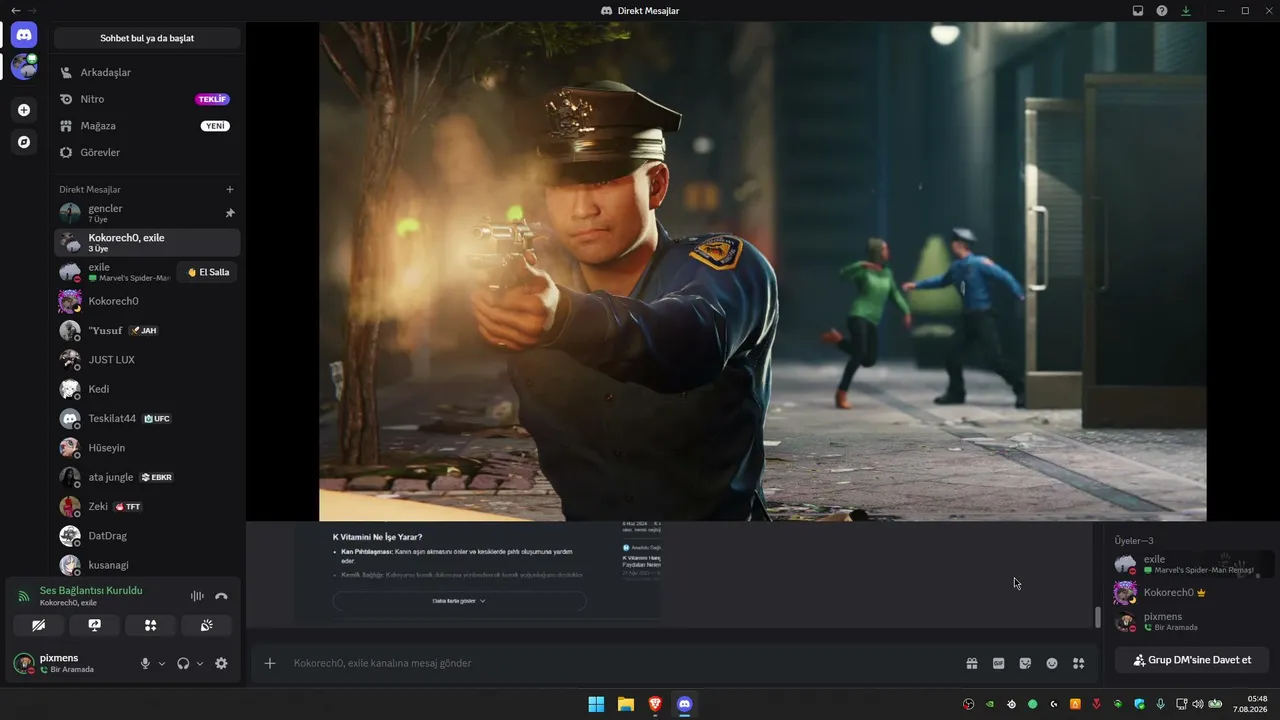Open the shared police officer image
This screenshot has height=720, width=1280.
[762, 271]
